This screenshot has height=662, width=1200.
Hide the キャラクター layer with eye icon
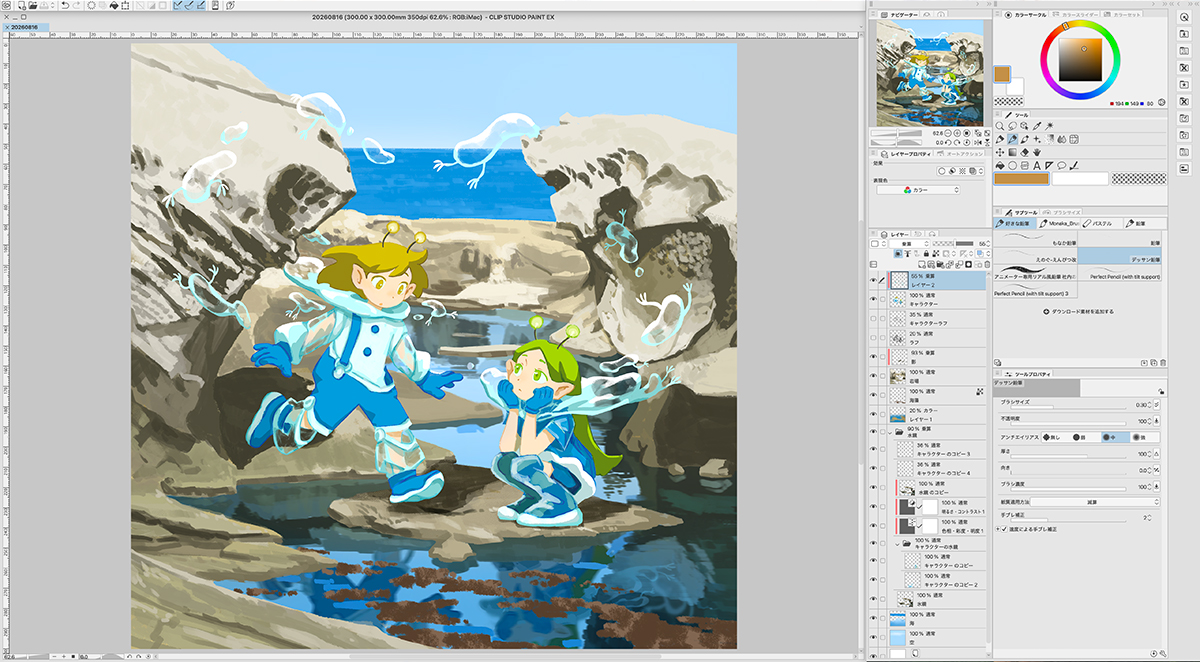(x=873, y=299)
